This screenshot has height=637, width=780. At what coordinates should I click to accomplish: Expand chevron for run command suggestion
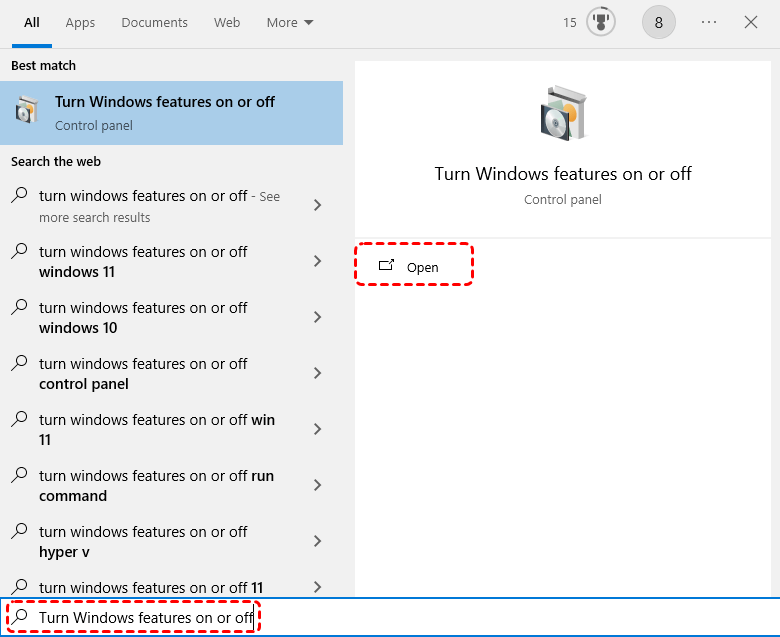(x=317, y=485)
